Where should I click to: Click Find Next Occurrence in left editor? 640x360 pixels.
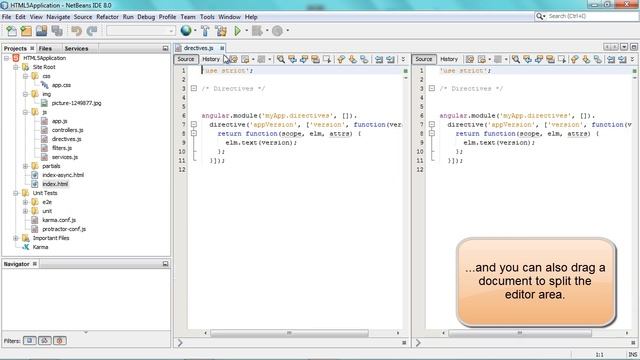(304, 60)
